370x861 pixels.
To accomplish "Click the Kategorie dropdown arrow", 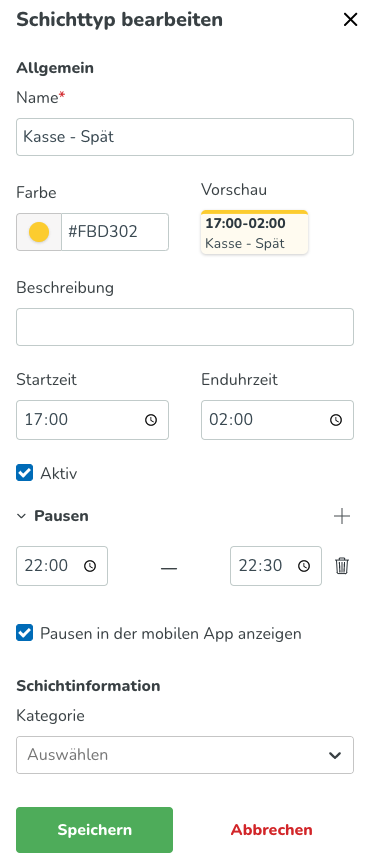I will (335, 755).
